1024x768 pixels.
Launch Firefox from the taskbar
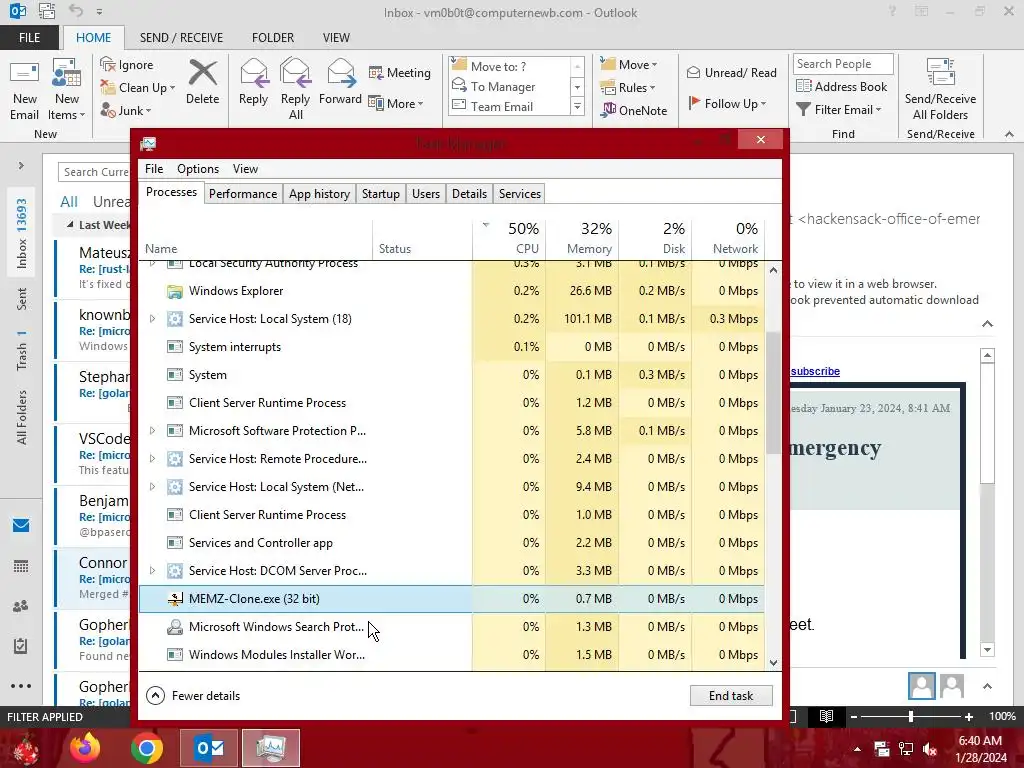[x=85, y=748]
